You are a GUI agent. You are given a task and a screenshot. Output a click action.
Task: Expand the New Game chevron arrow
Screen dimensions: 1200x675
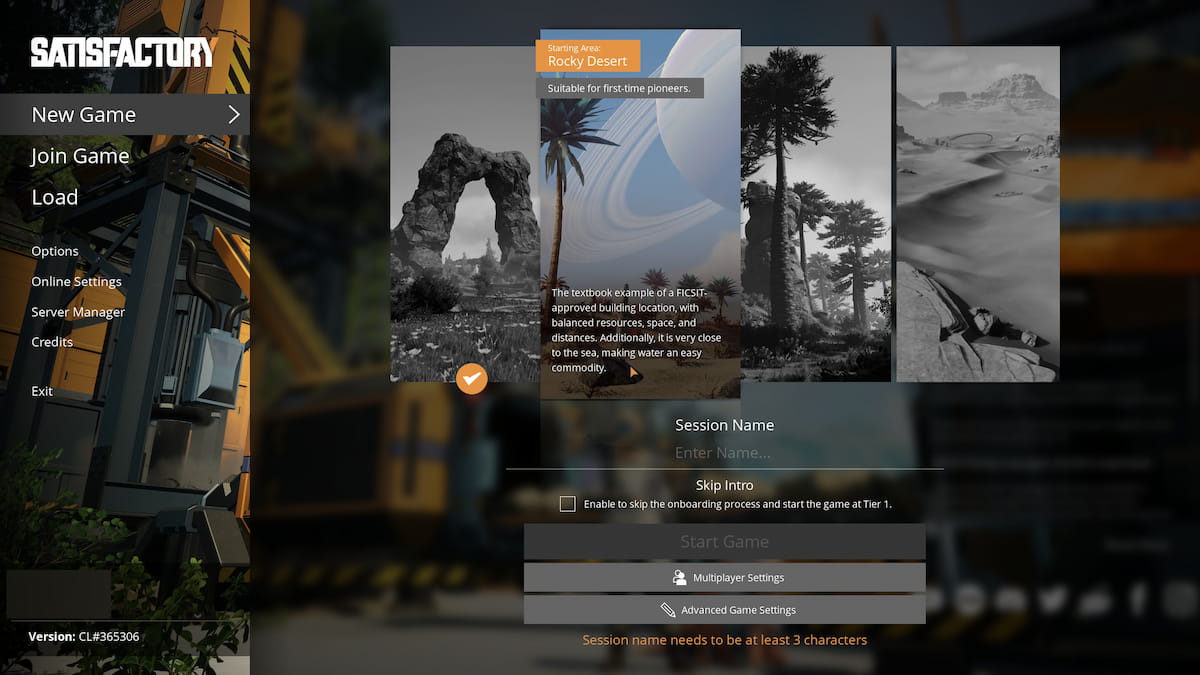tap(234, 114)
